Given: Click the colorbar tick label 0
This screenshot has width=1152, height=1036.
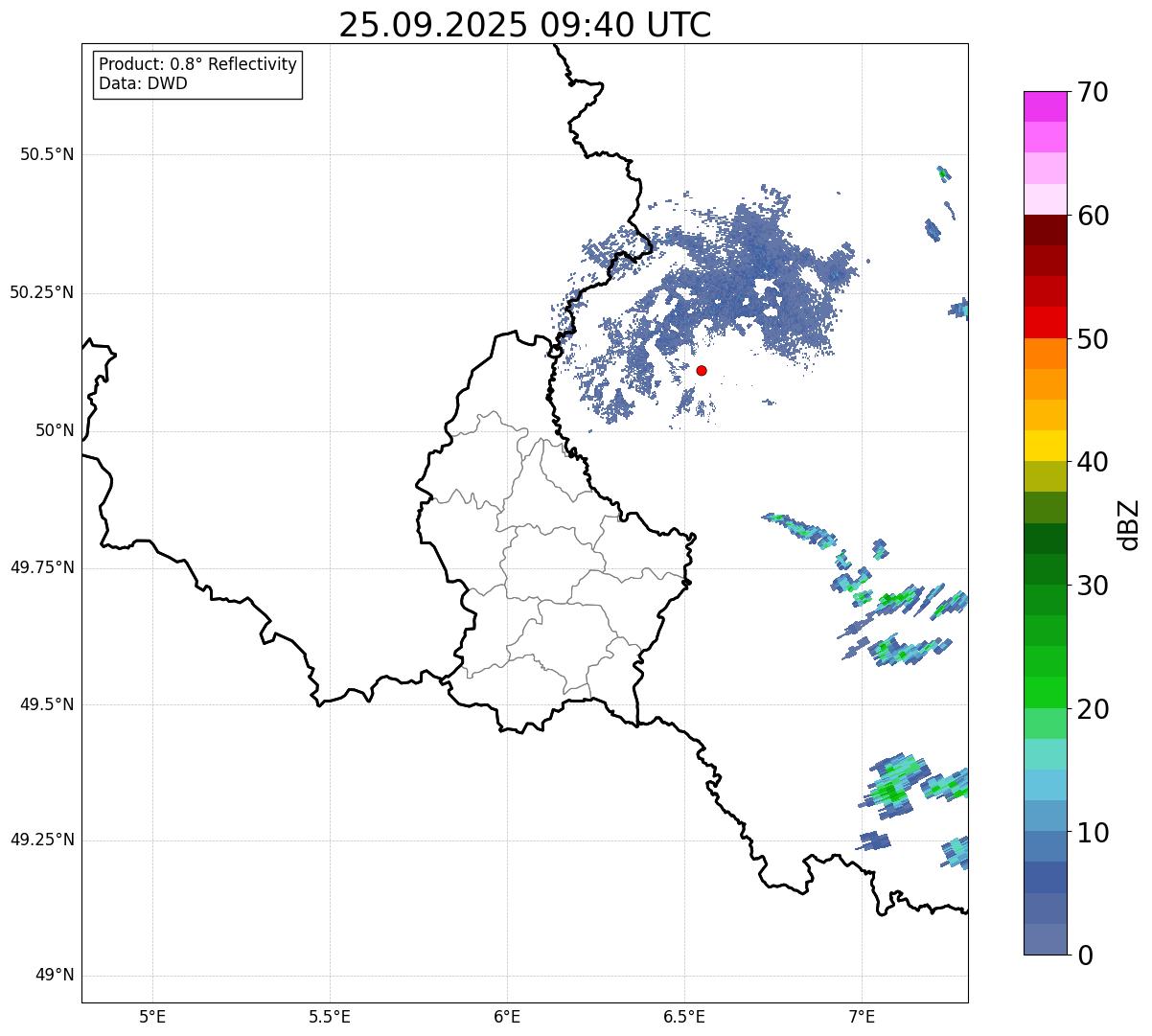Looking at the screenshot, I should [1085, 955].
